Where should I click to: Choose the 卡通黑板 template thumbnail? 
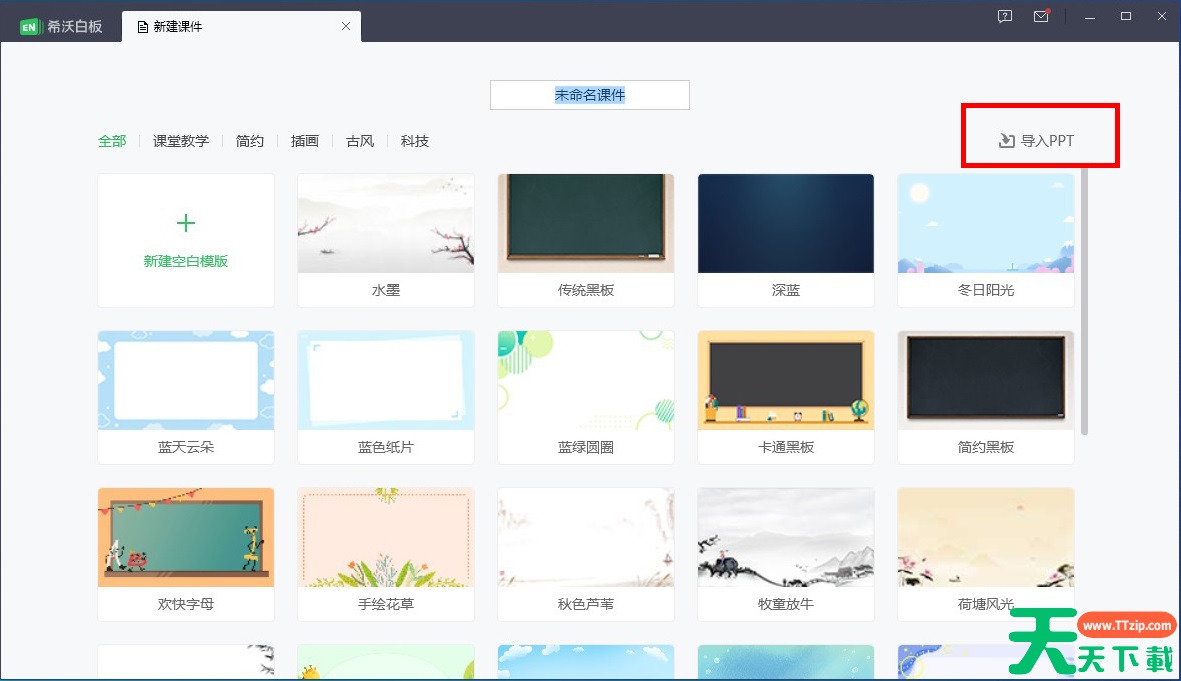point(786,380)
